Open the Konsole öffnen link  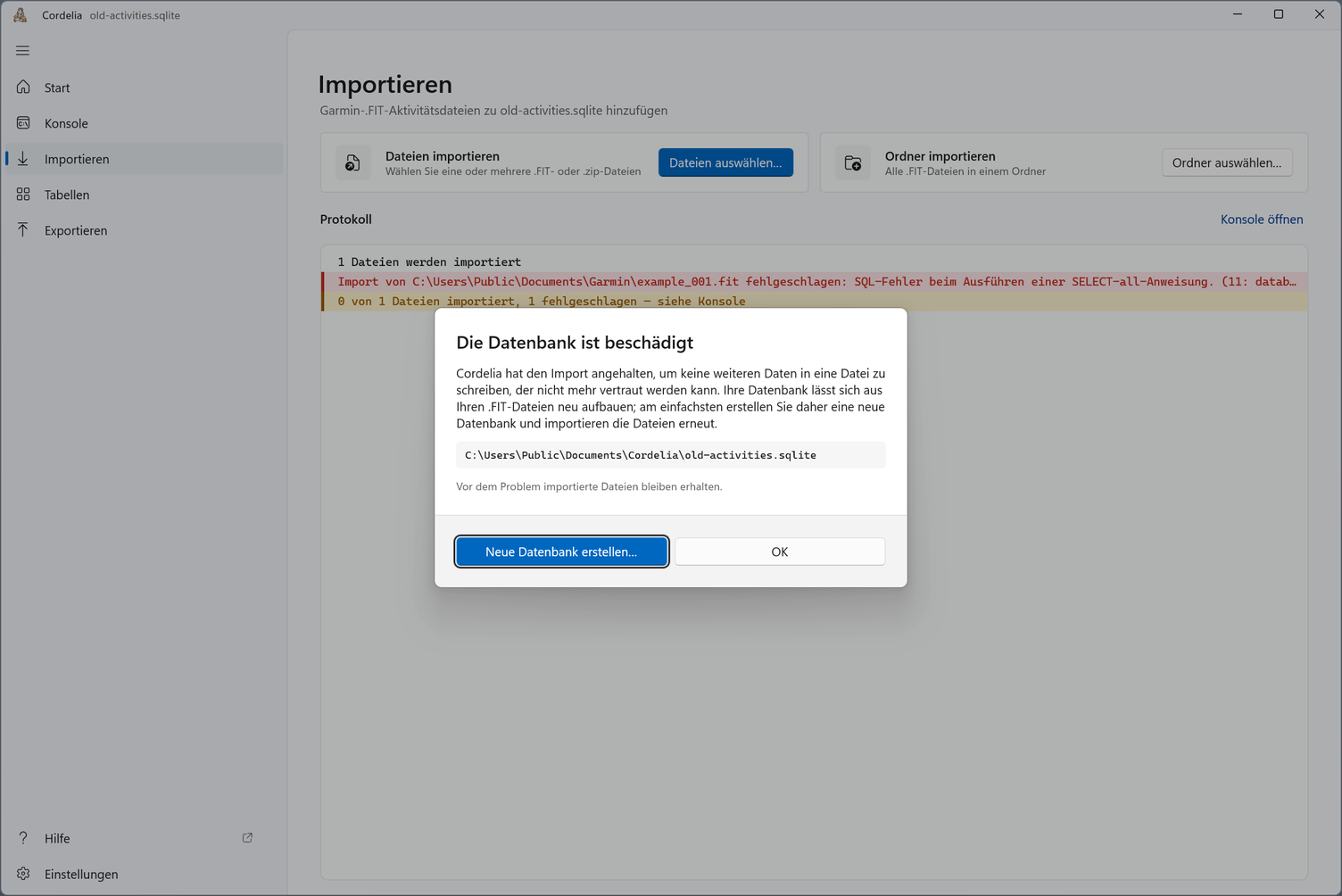1262,220
